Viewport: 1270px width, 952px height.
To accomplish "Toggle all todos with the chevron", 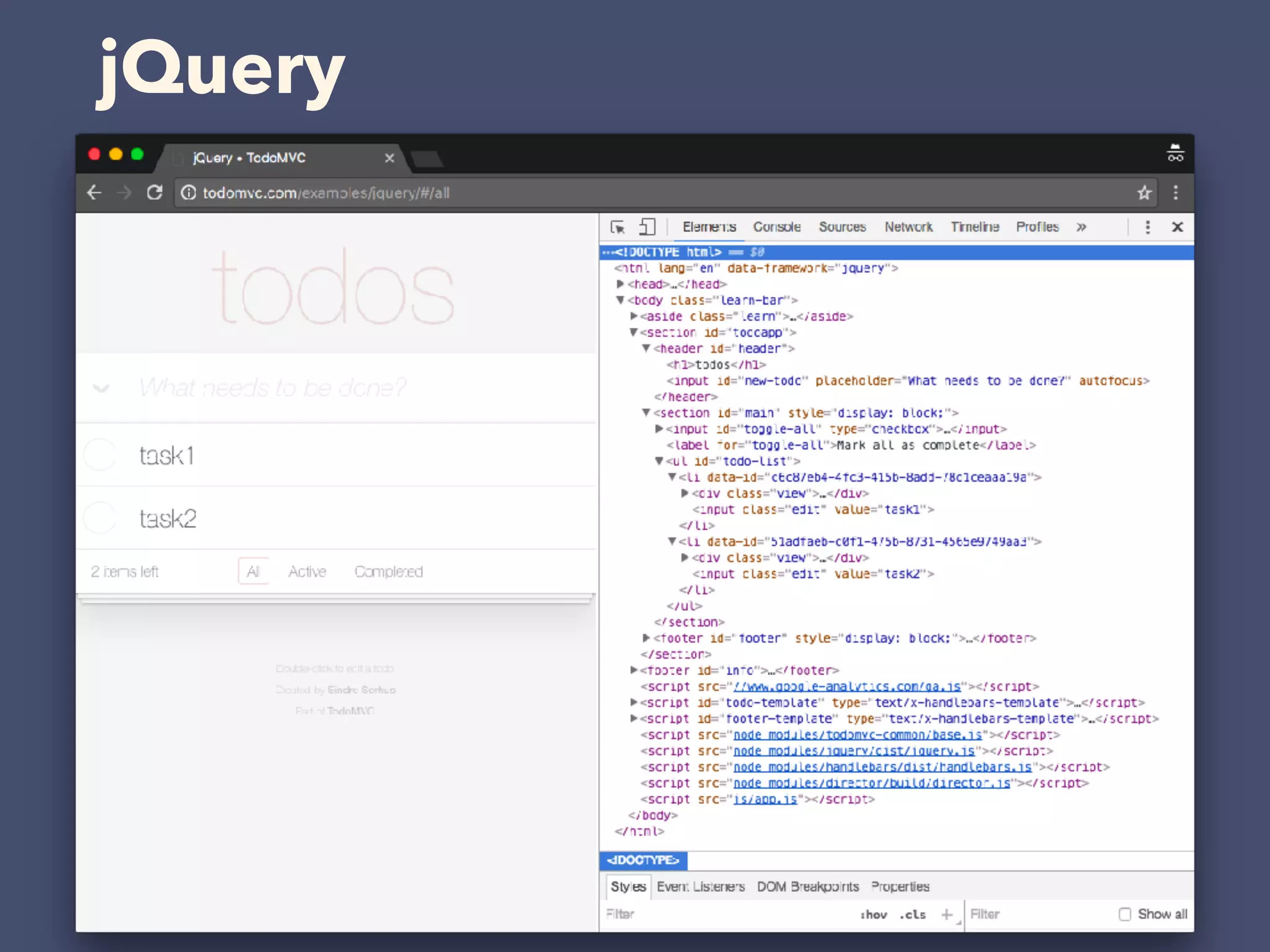I will pyautogui.click(x=100, y=389).
